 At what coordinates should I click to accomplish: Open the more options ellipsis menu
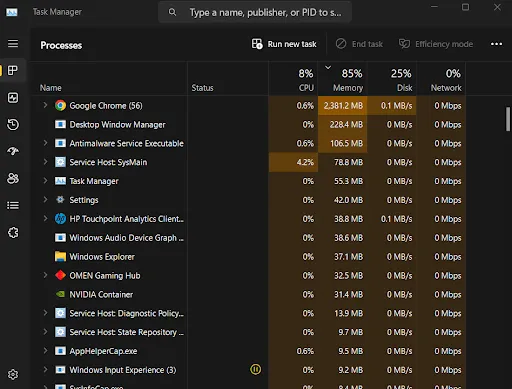[496, 44]
